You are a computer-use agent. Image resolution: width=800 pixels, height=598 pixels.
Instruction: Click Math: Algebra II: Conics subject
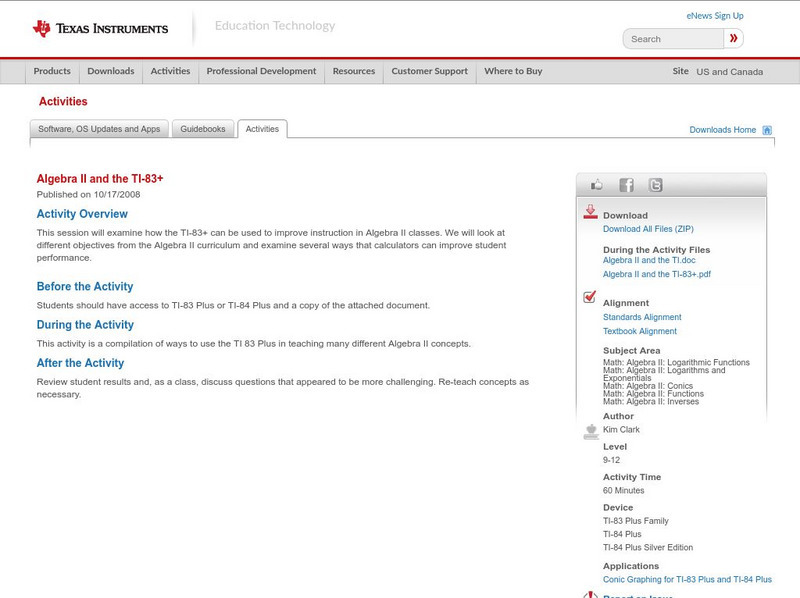tap(648, 386)
